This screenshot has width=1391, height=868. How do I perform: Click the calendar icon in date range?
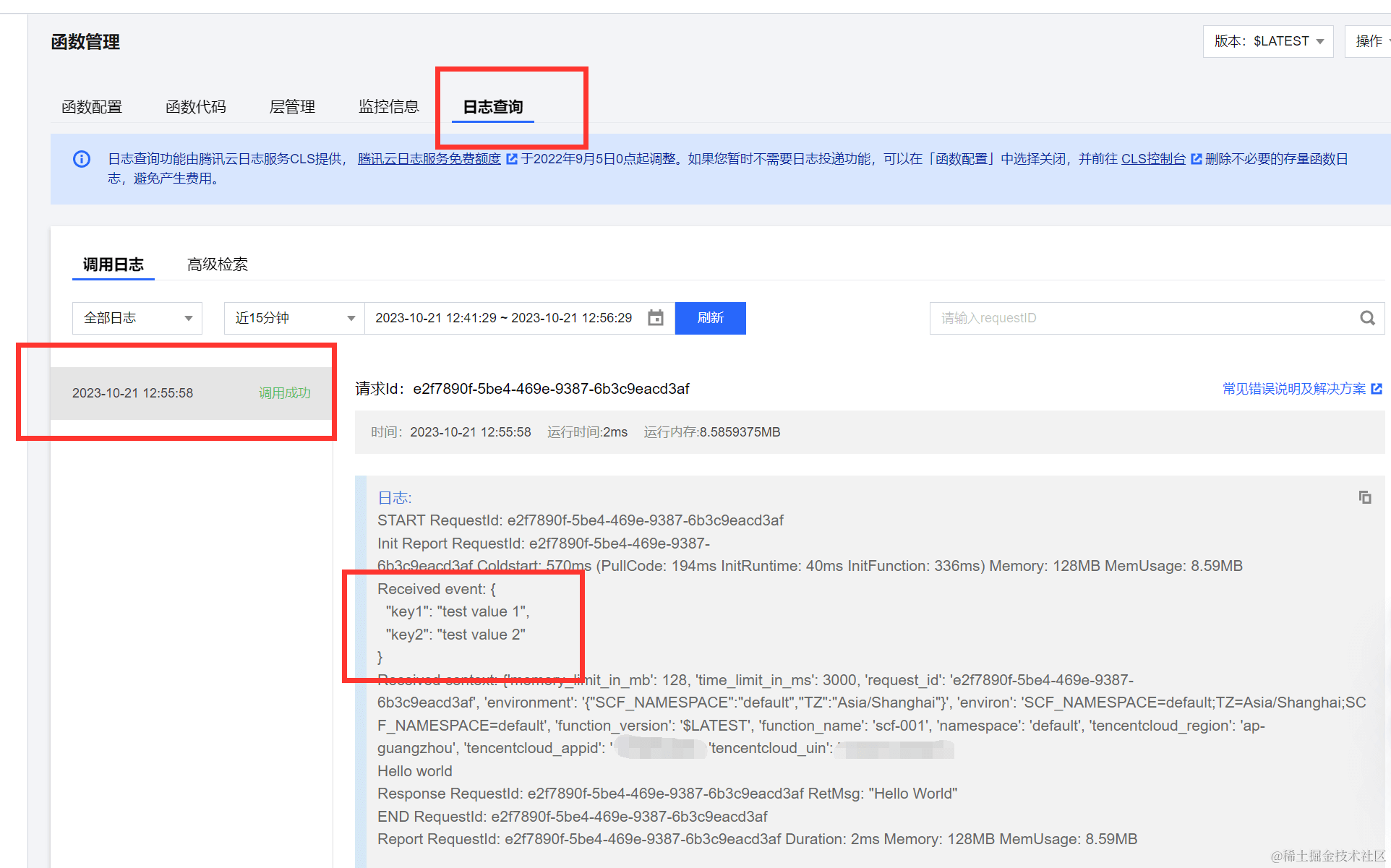(655, 318)
